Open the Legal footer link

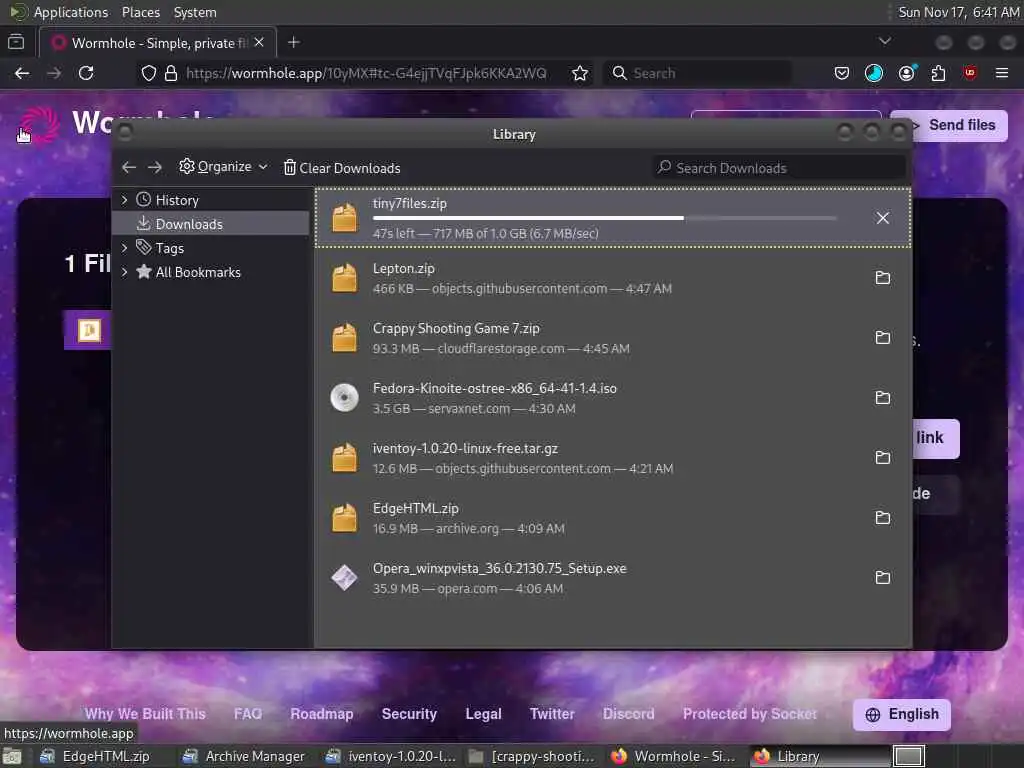click(x=483, y=714)
